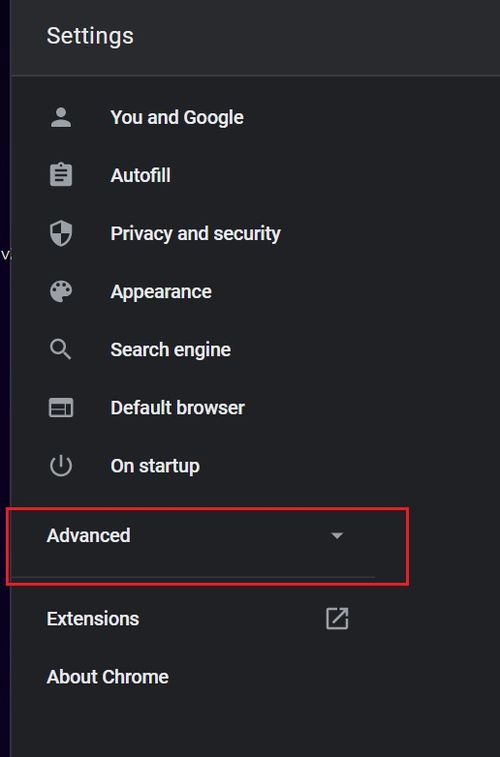Open the About Chrome page
Viewport: 500px width, 757px height.
click(x=108, y=677)
